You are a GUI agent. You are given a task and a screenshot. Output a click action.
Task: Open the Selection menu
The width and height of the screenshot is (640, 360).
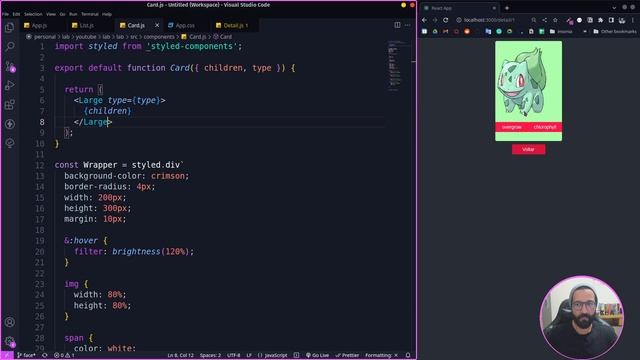(33, 14)
